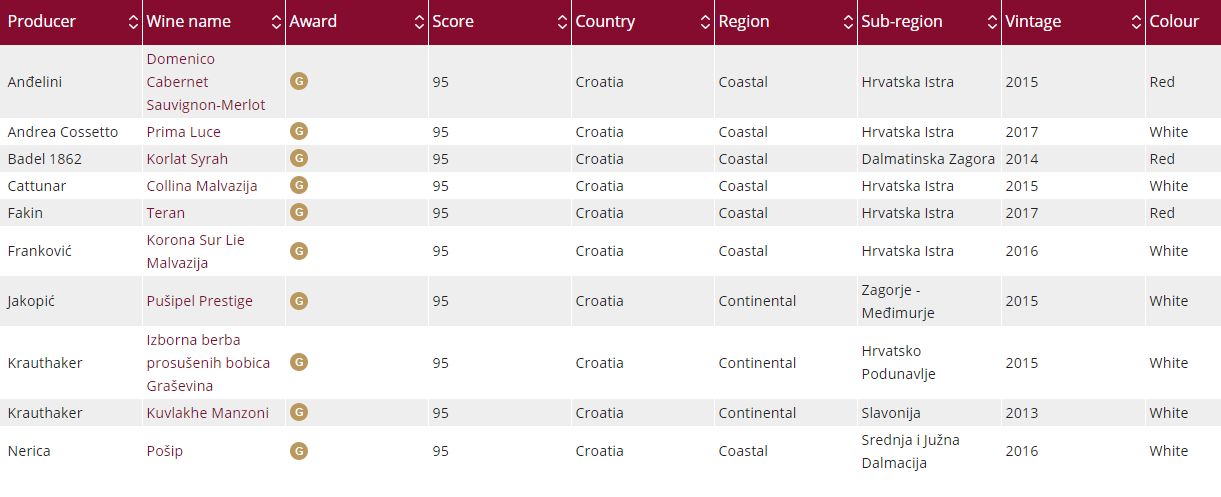Open the Korlat Syrah wine link
1221x497 pixels.
tap(187, 159)
